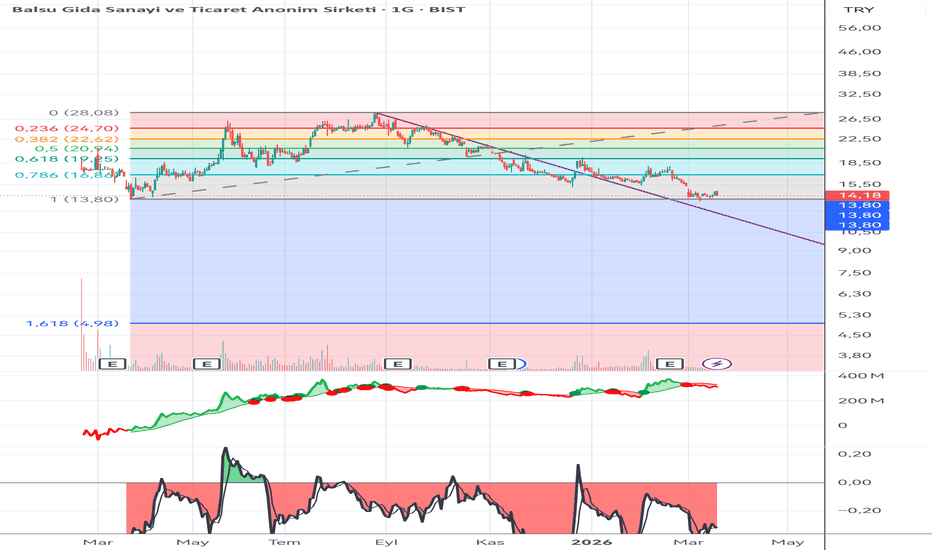
Task: Click the purple lightning bolt icon
Action: tap(717, 364)
